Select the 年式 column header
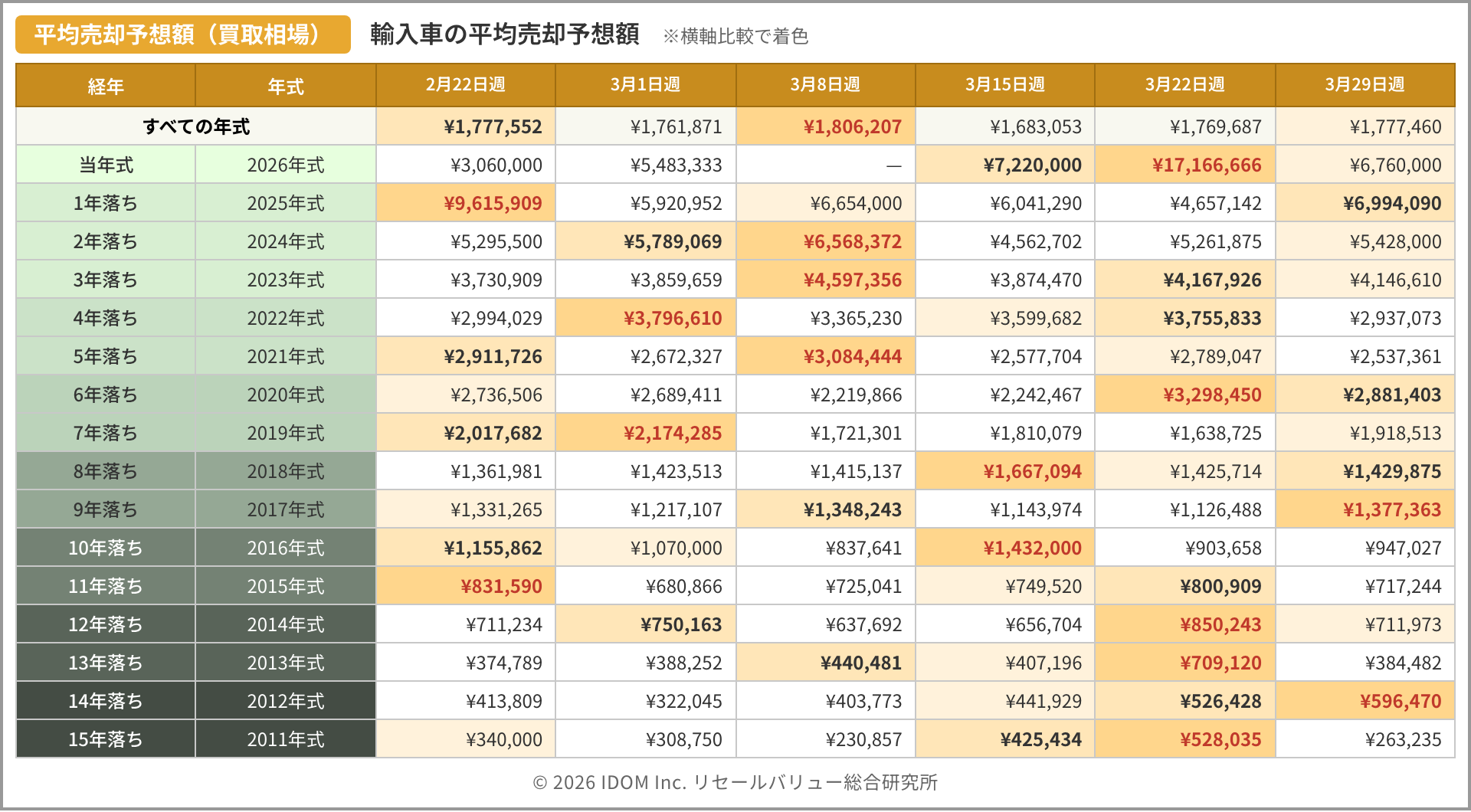 (x=286, y=86)
